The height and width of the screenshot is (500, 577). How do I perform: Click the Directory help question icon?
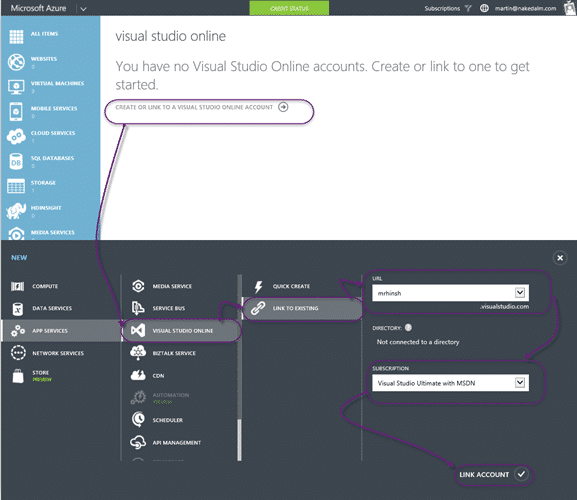coord(408,327)
